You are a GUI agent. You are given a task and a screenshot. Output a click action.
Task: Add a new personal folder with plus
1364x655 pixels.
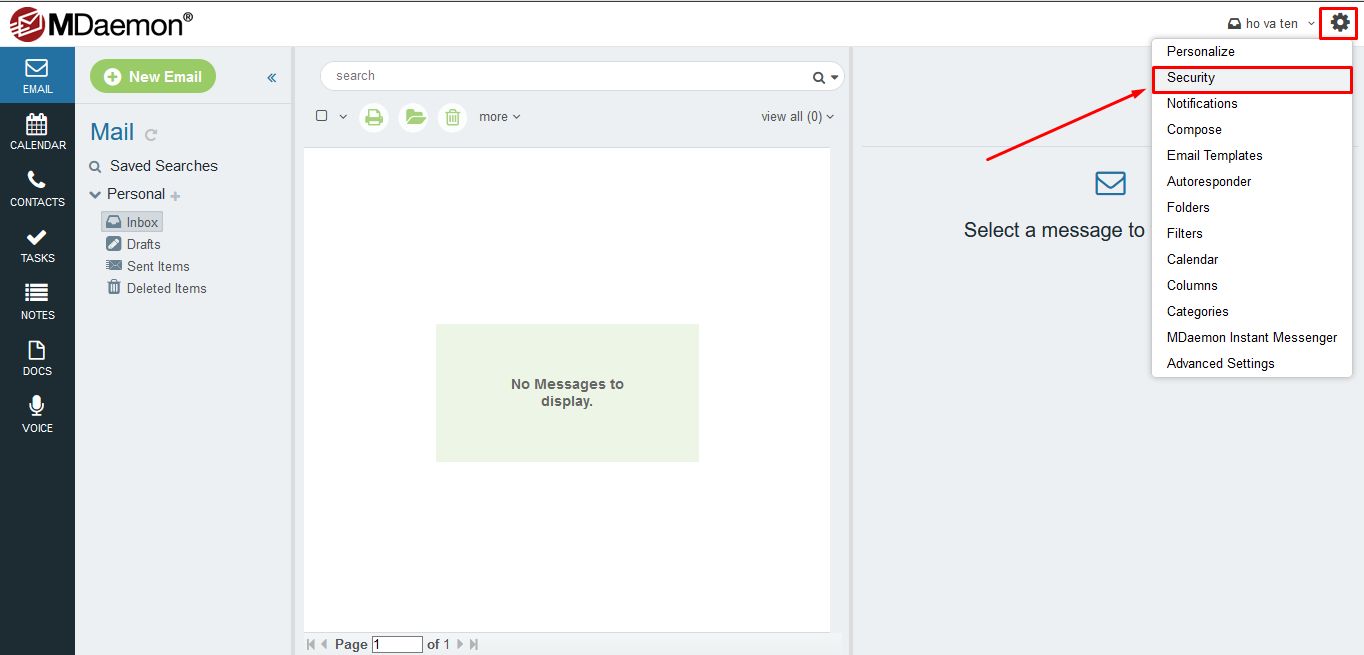[175, 196]
